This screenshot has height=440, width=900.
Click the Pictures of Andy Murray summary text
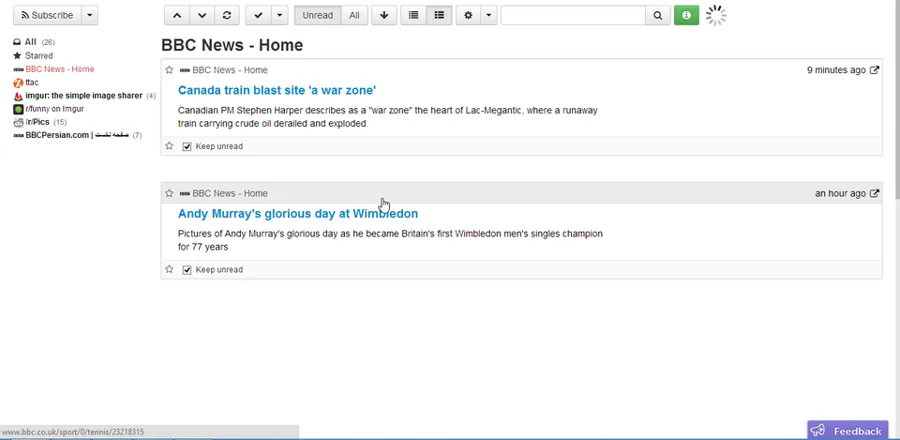click(390, 240)
